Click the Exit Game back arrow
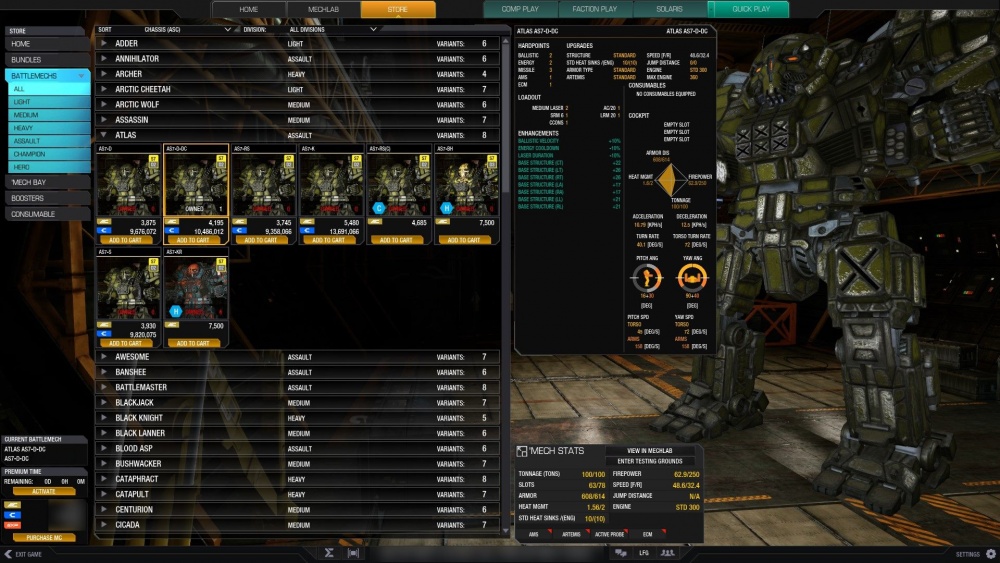This screenshot has width=1000, height=563. coord(8,554)
